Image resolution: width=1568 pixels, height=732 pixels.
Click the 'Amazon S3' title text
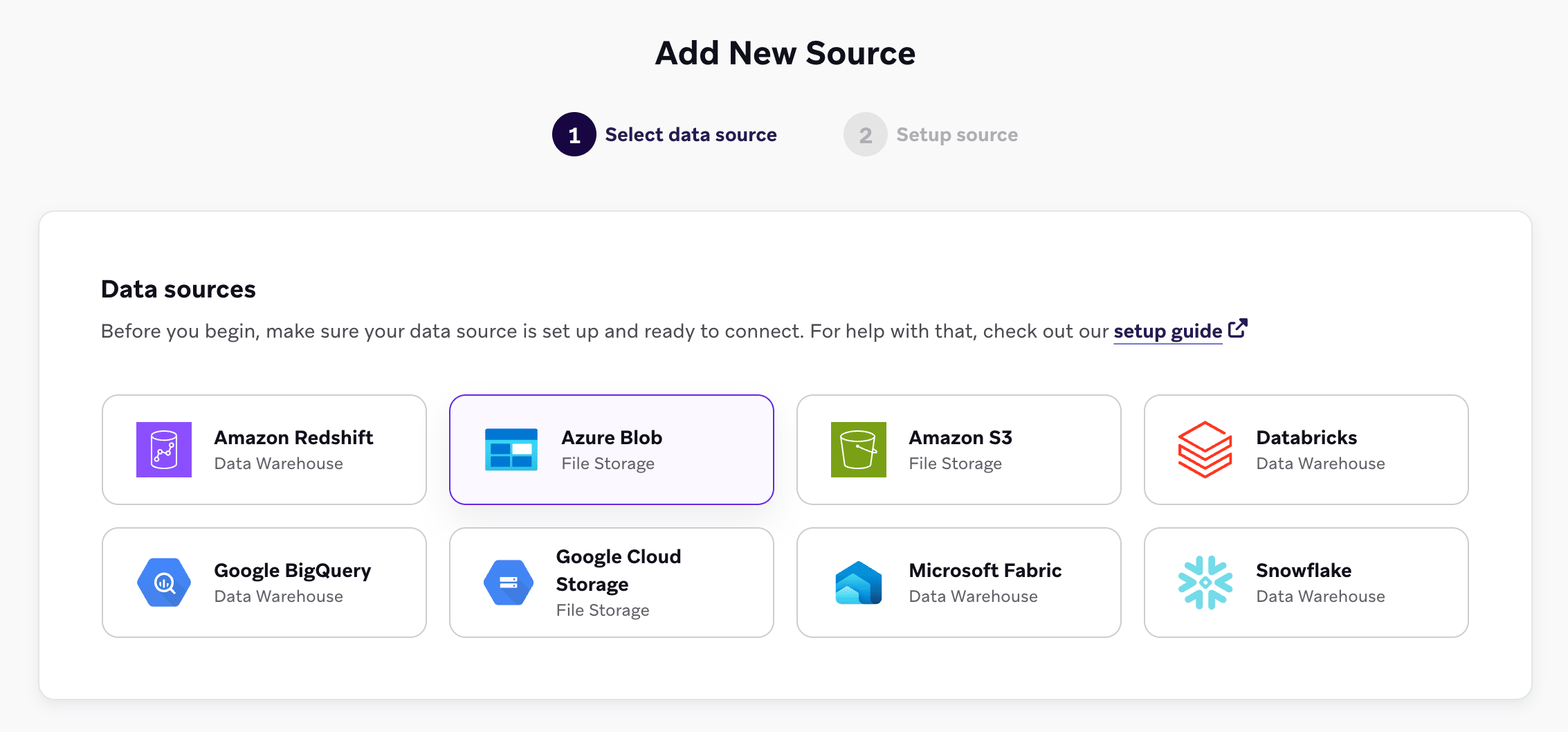click(960, 437)
